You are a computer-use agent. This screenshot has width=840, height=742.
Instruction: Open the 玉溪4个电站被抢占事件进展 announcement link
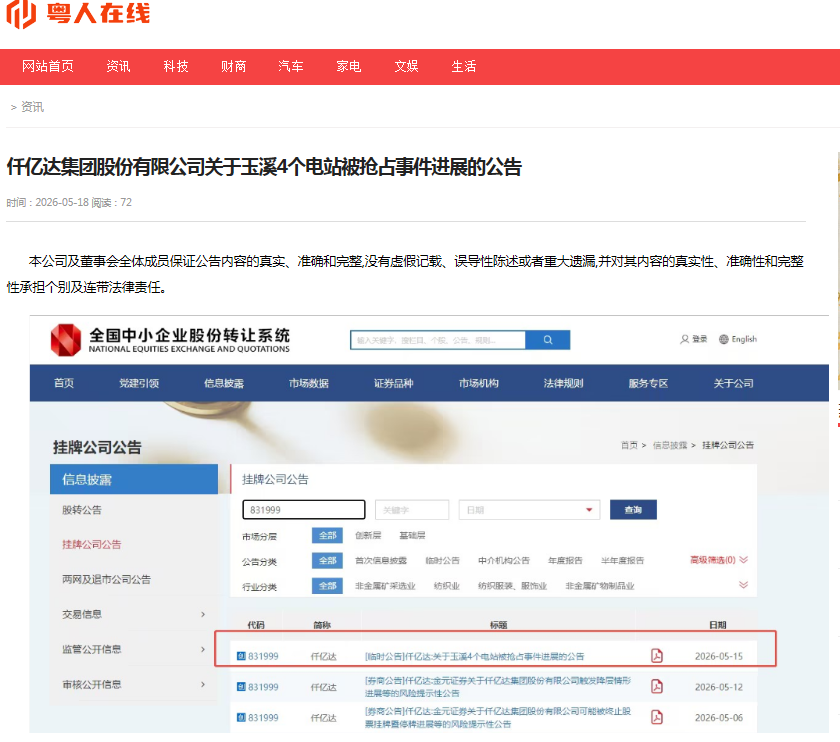tap(475, 656)
